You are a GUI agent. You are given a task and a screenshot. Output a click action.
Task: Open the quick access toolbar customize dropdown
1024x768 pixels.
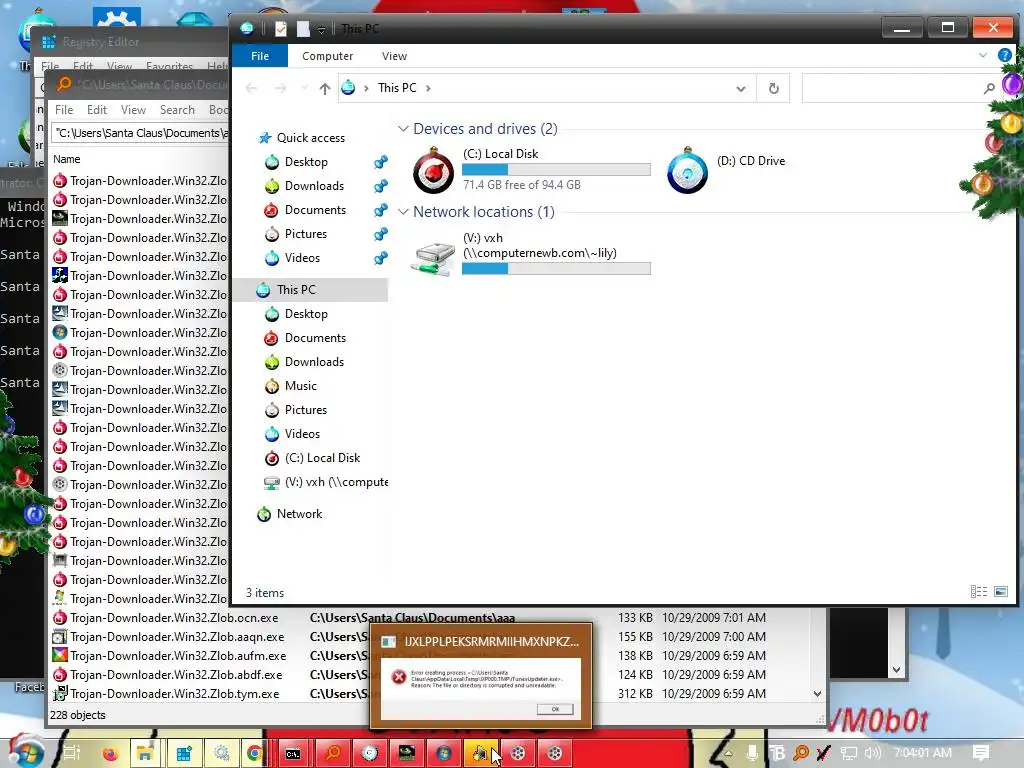pyautogui.click(x=321, y=29)
